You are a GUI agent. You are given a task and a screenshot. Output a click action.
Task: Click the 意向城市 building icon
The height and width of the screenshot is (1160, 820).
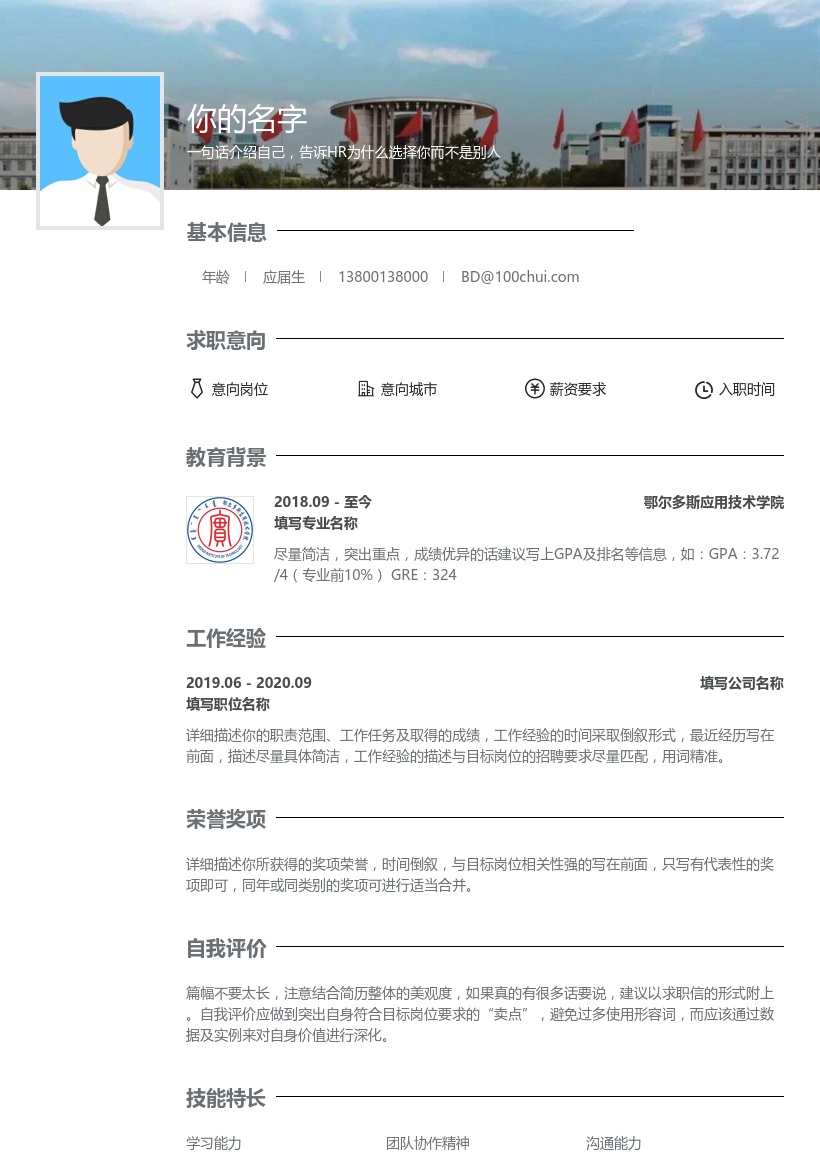366,389
